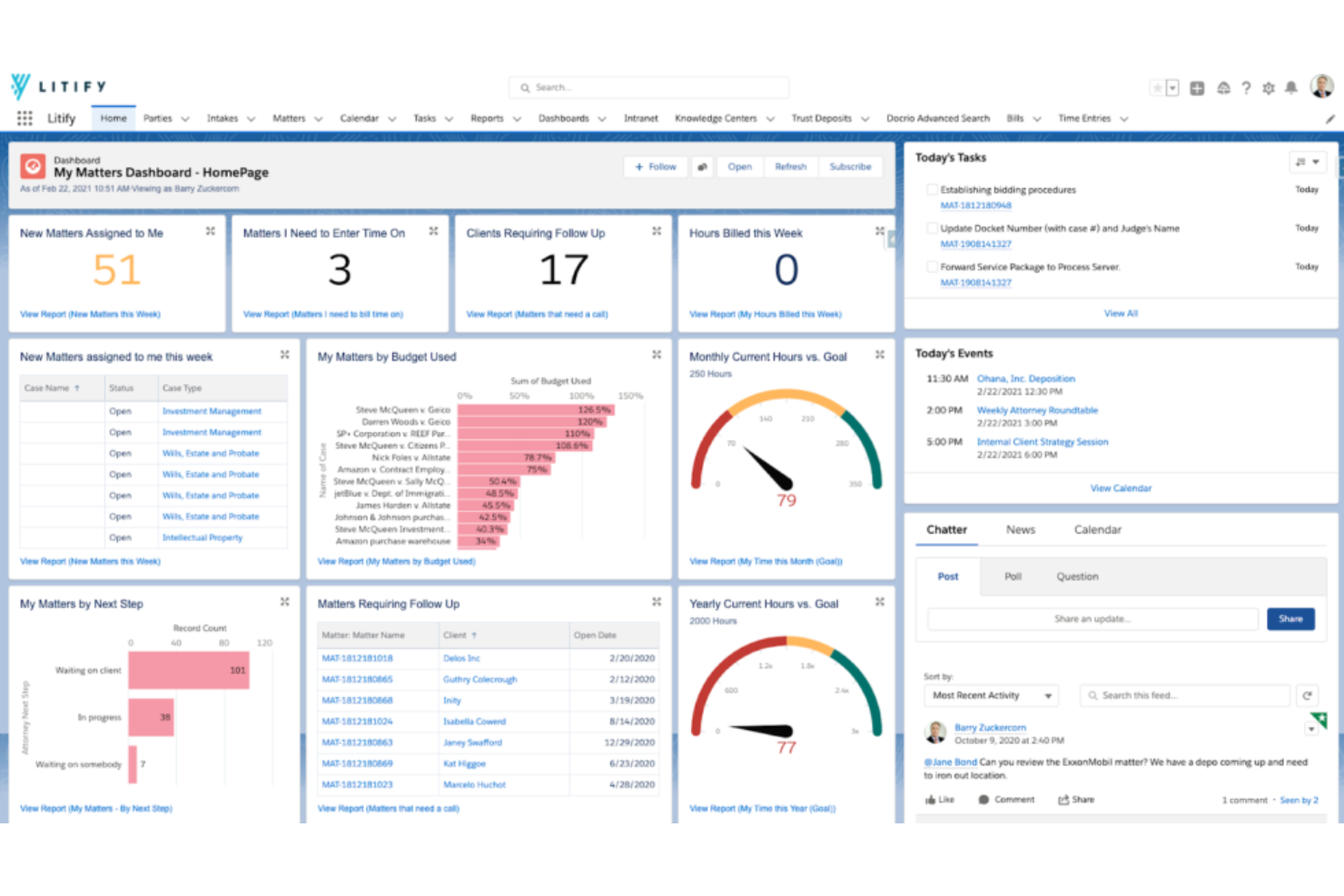The width and height of the screenshot is (1344, 896).
Task: Click the yearly hours gauge showing 77
Action: tap(786, 708)
